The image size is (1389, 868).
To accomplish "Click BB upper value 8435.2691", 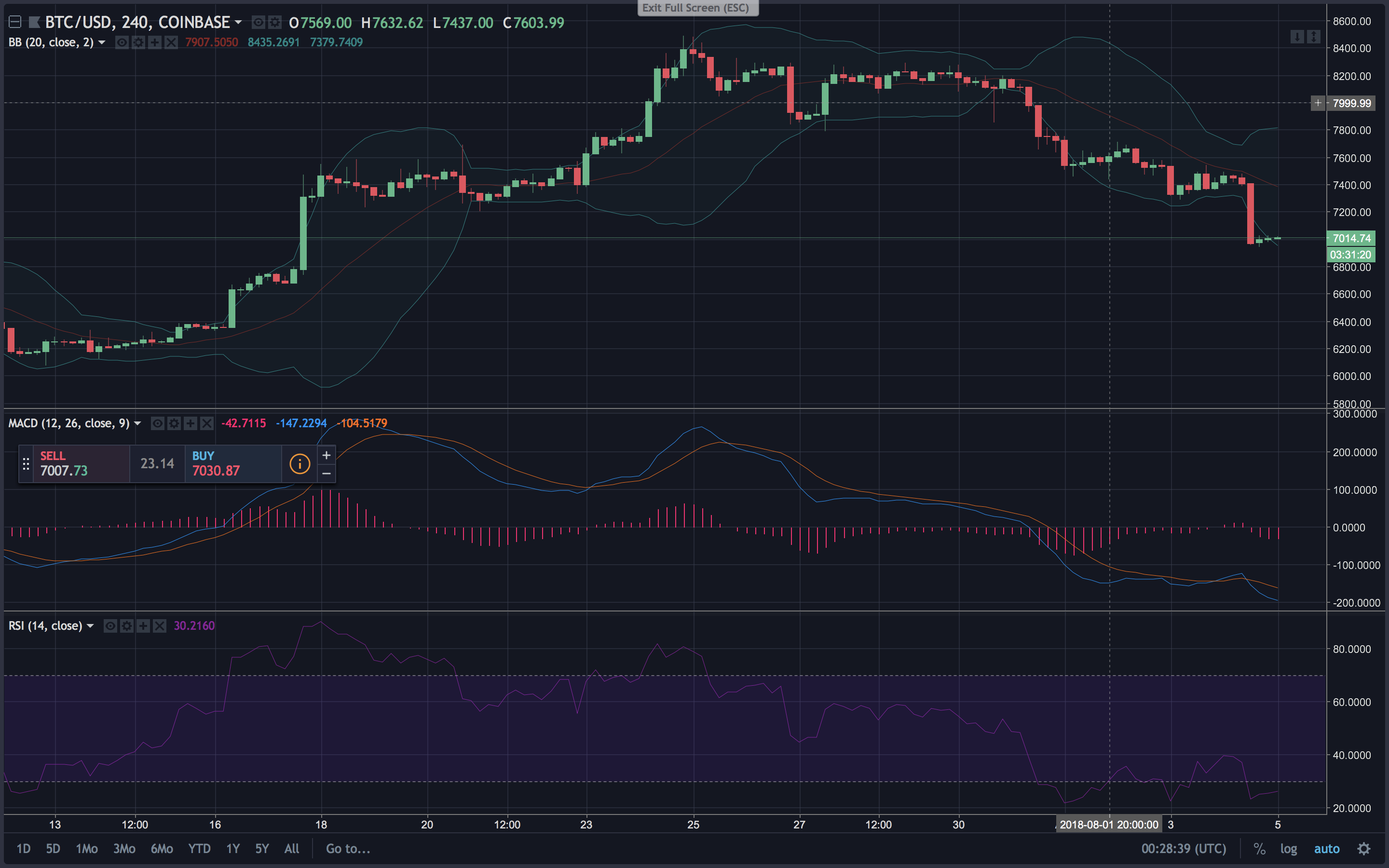I will click(274, 42).
